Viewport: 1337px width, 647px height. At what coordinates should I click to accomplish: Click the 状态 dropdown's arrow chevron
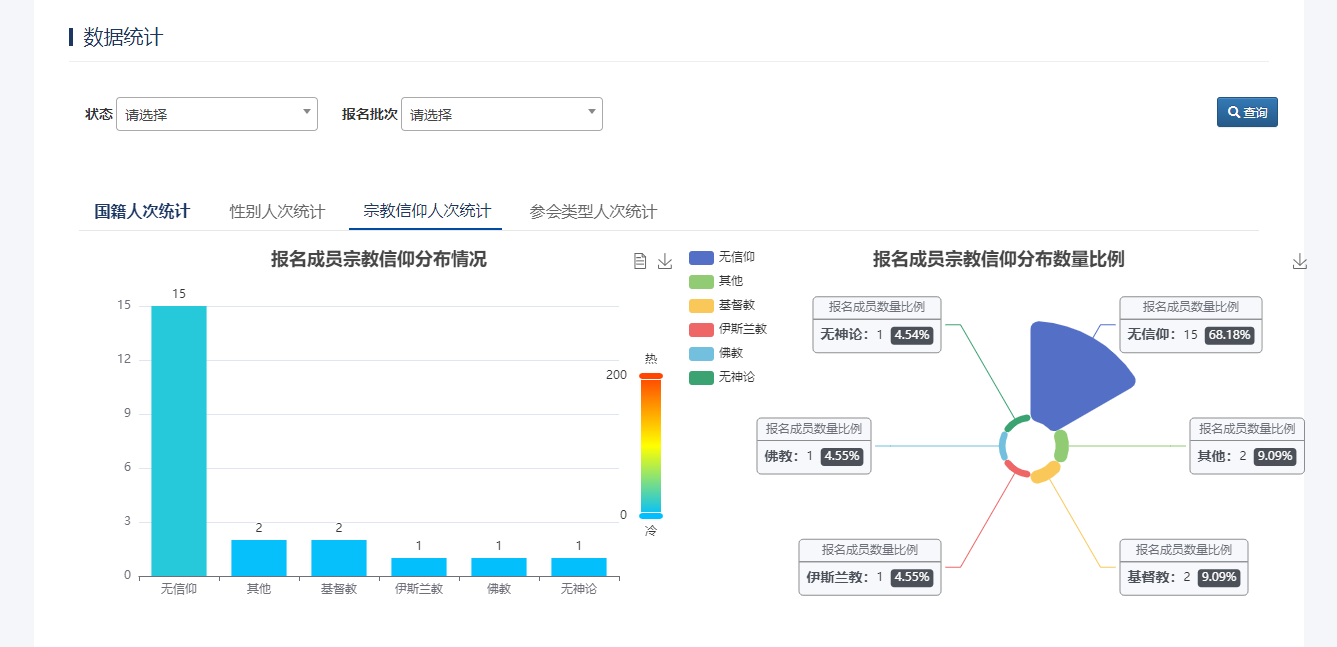click(308, 113)
